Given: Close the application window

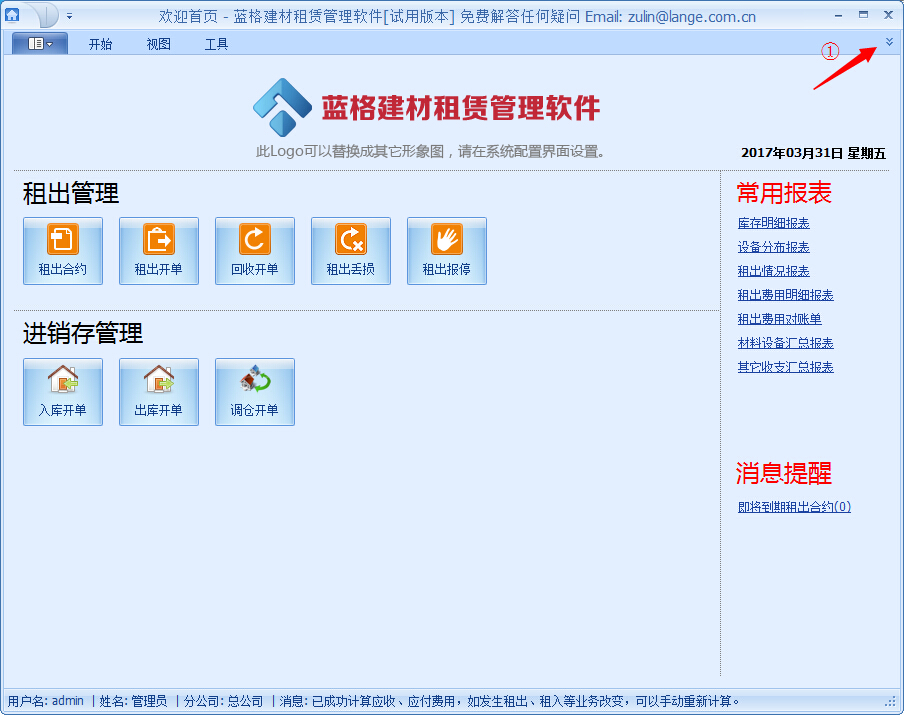Looking at the screenshot, I should (888, 15).
